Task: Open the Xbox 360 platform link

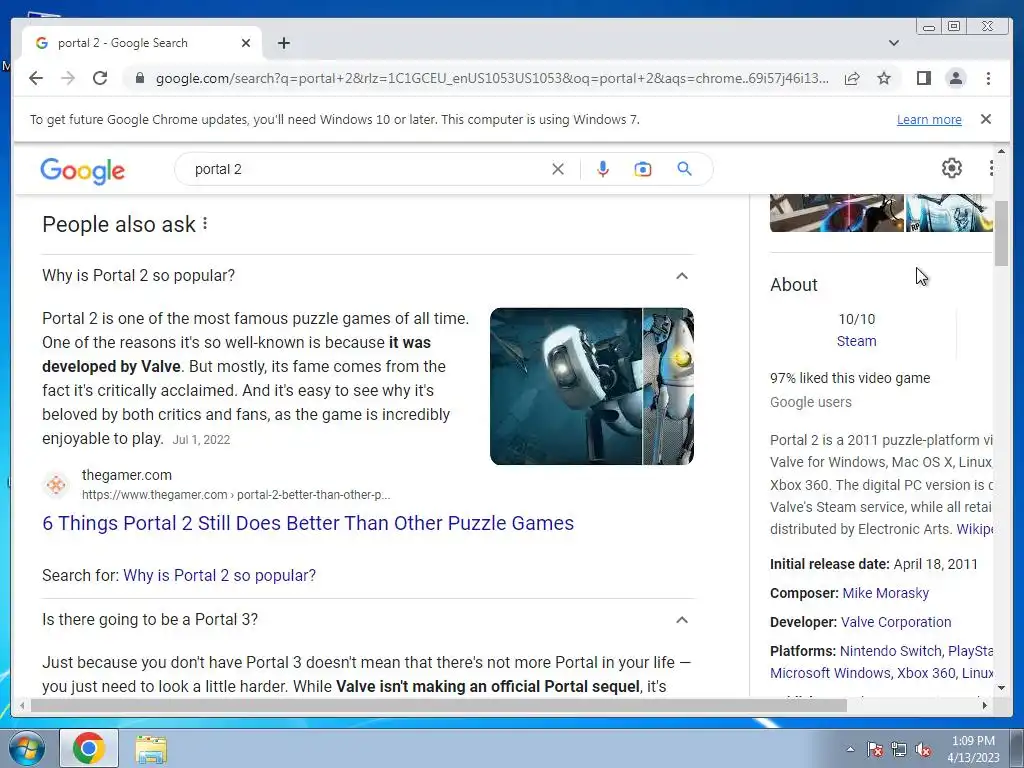Action: pos(926,673)
